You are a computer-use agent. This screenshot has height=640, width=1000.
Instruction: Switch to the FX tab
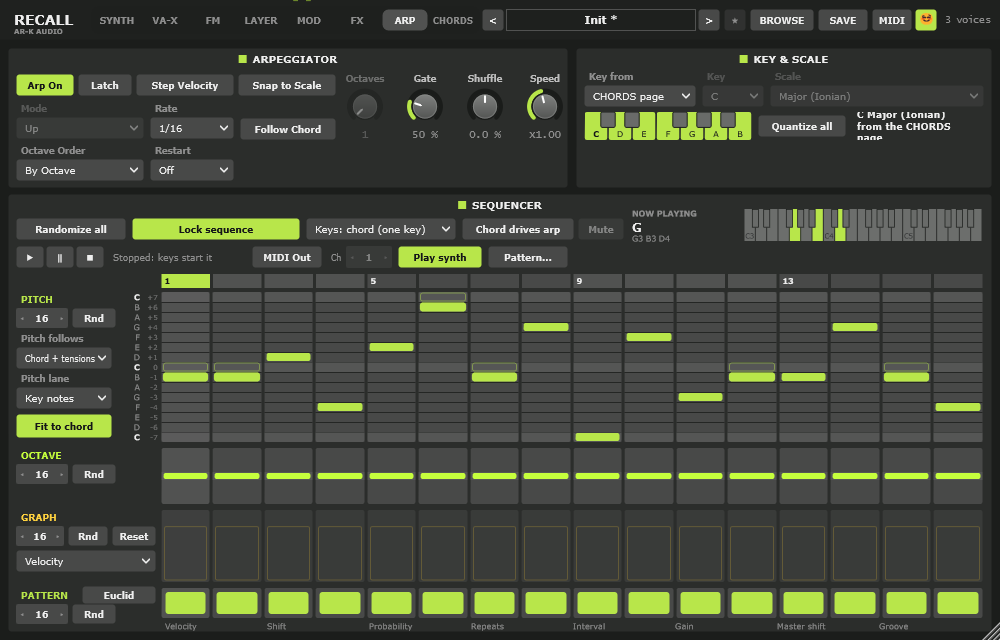click(357, 20)
